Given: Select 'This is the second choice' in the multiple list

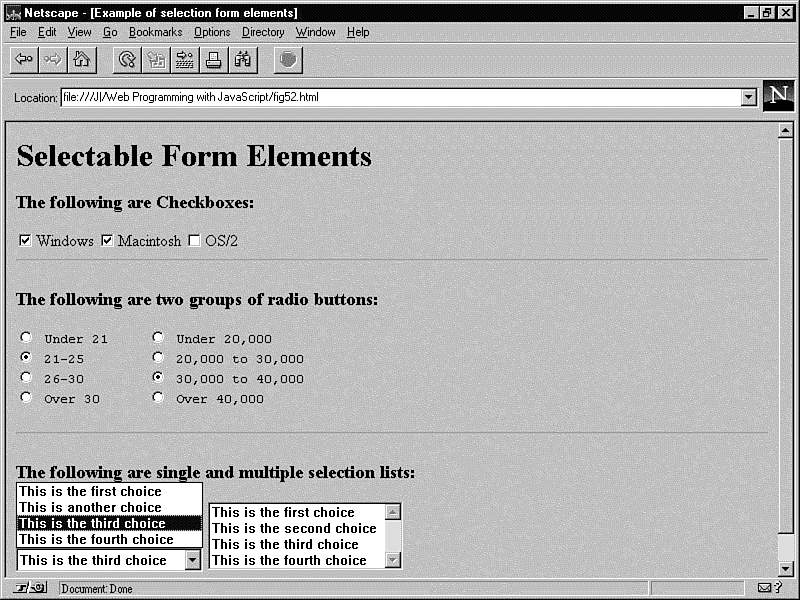Looking at the screenshot, I should (x=294, y=528).
